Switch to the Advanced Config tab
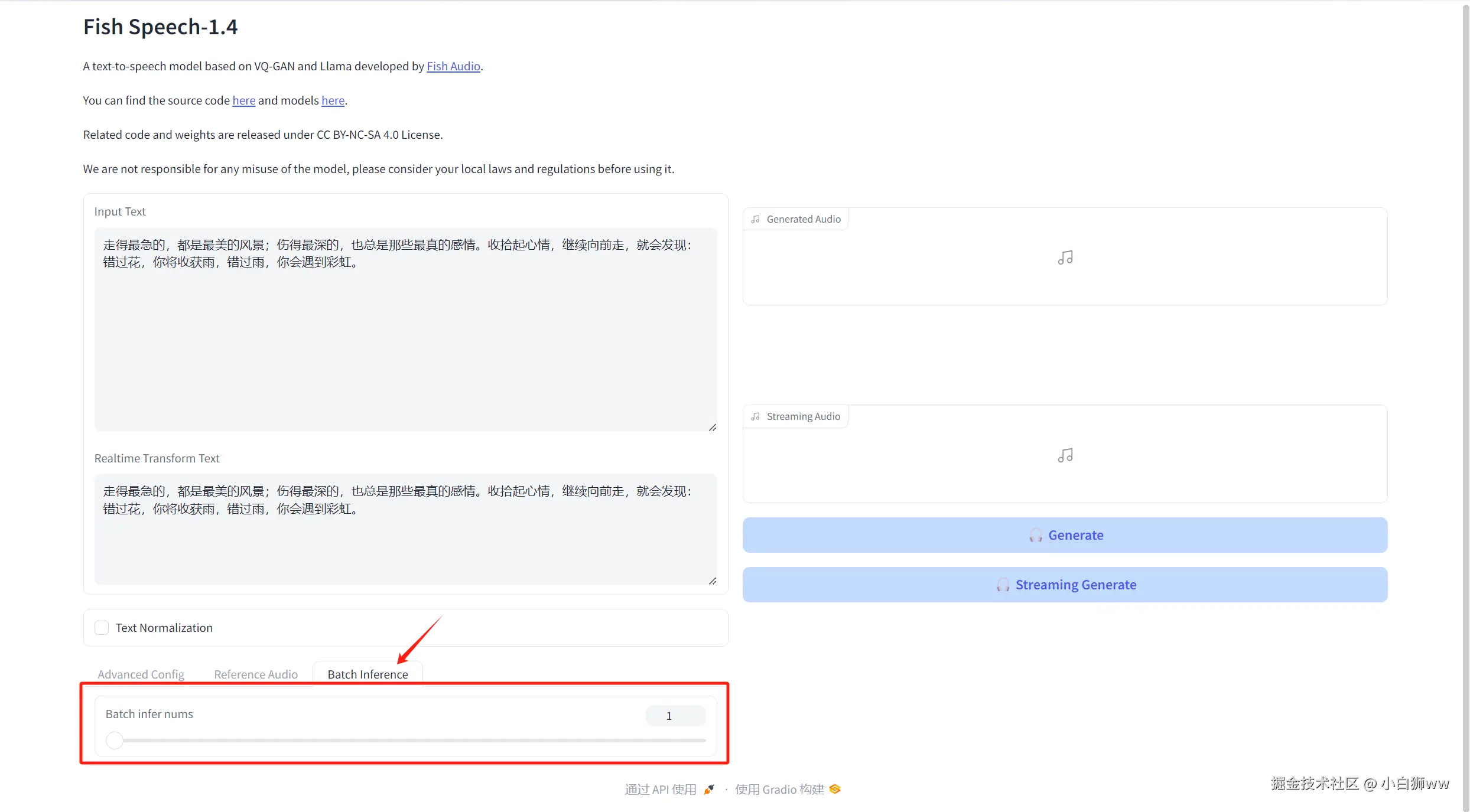The image size is (1470, 812). (141, 674)
